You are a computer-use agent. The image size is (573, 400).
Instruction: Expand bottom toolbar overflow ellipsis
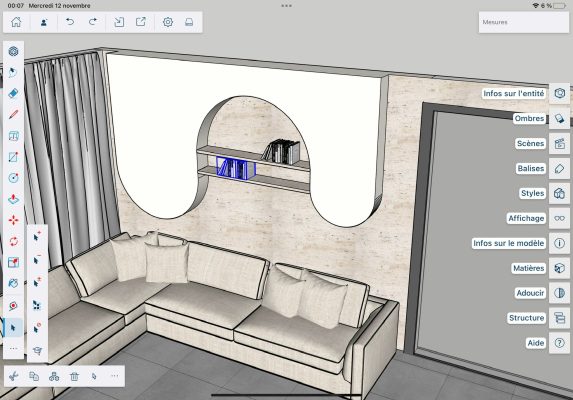tap(114, 376)
